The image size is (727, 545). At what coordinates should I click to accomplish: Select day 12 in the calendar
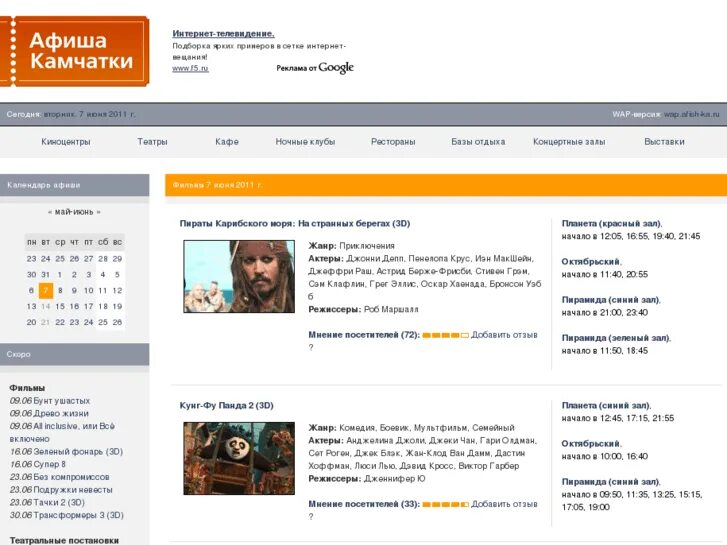[x=117, y=290]
